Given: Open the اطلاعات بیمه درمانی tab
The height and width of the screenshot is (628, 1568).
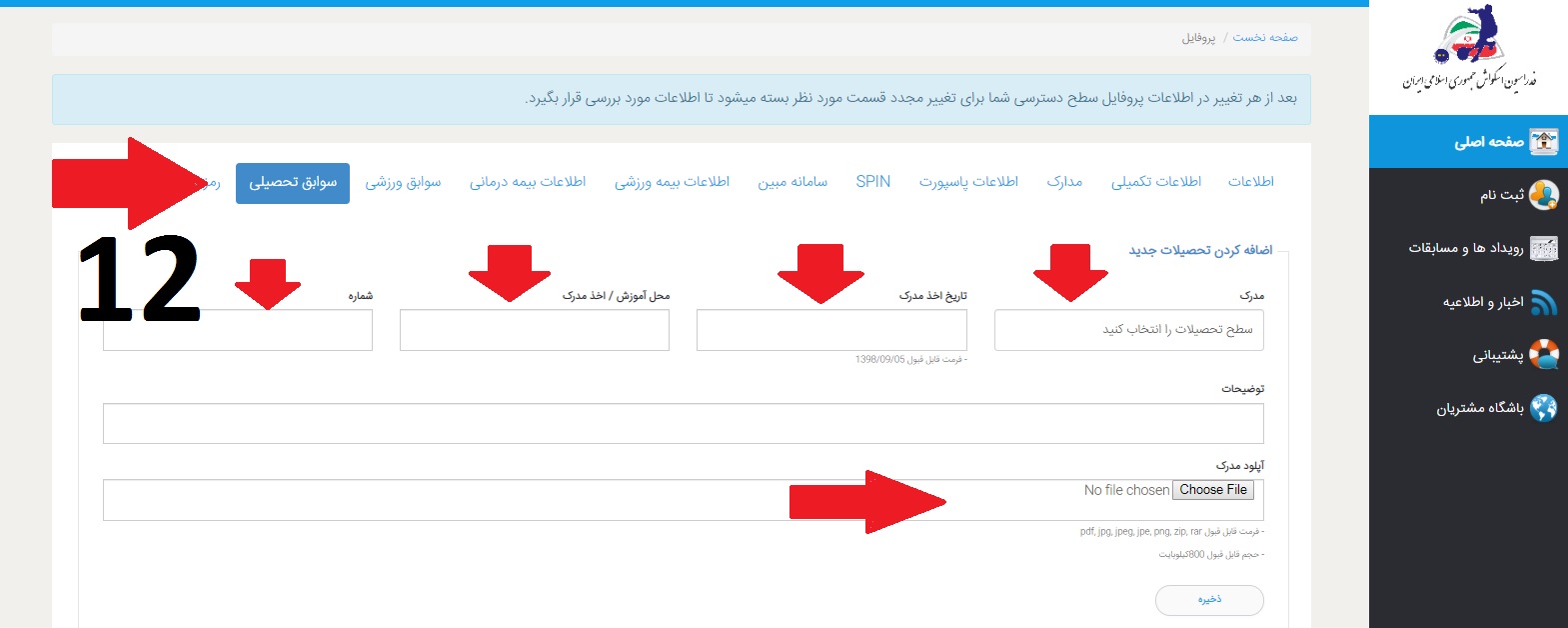Looking at the screenshot, I should [x=528, y=182].
